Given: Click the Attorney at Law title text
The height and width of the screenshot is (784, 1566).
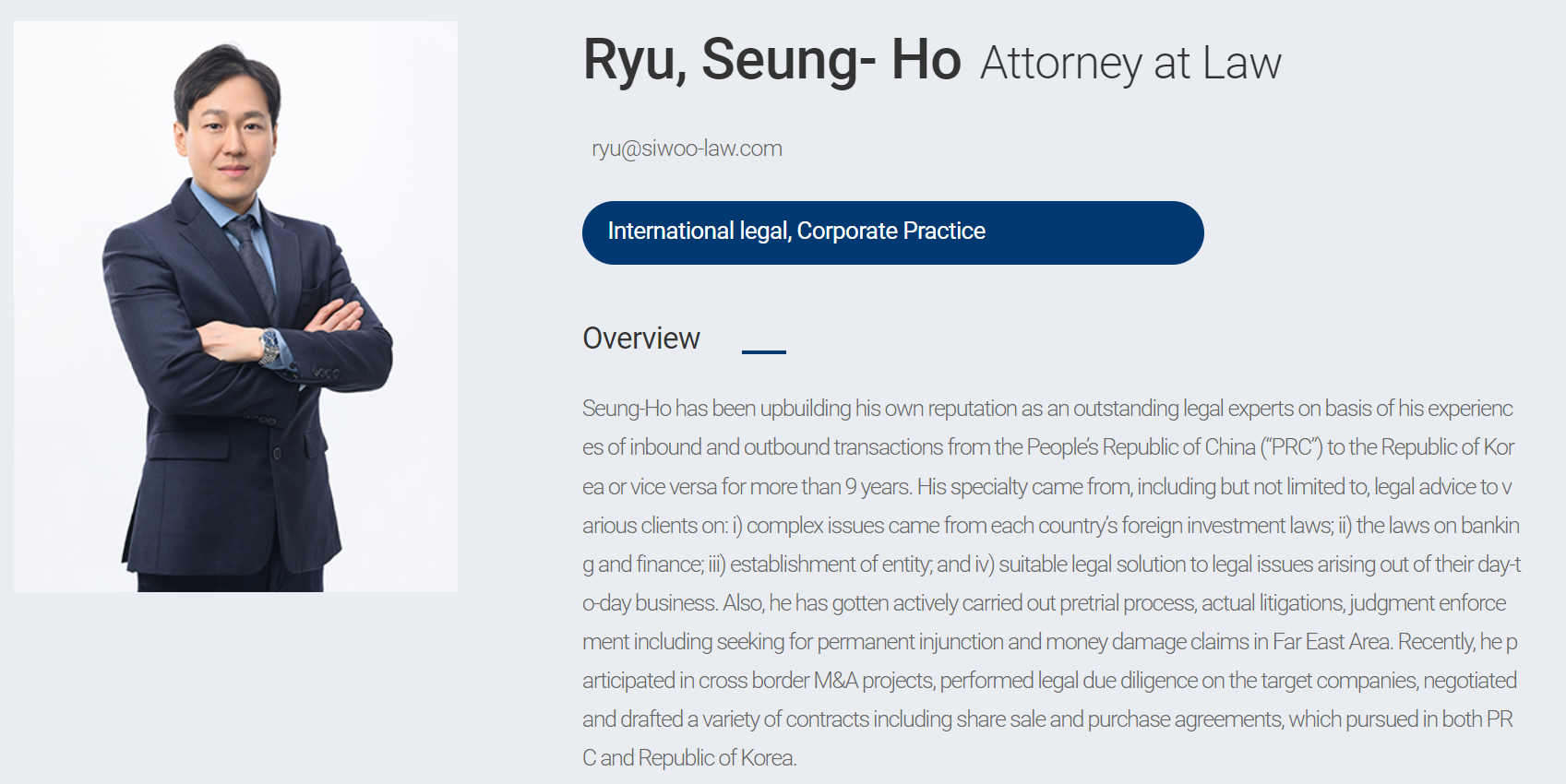Looking at the screenshot, I should point(1130,64).
